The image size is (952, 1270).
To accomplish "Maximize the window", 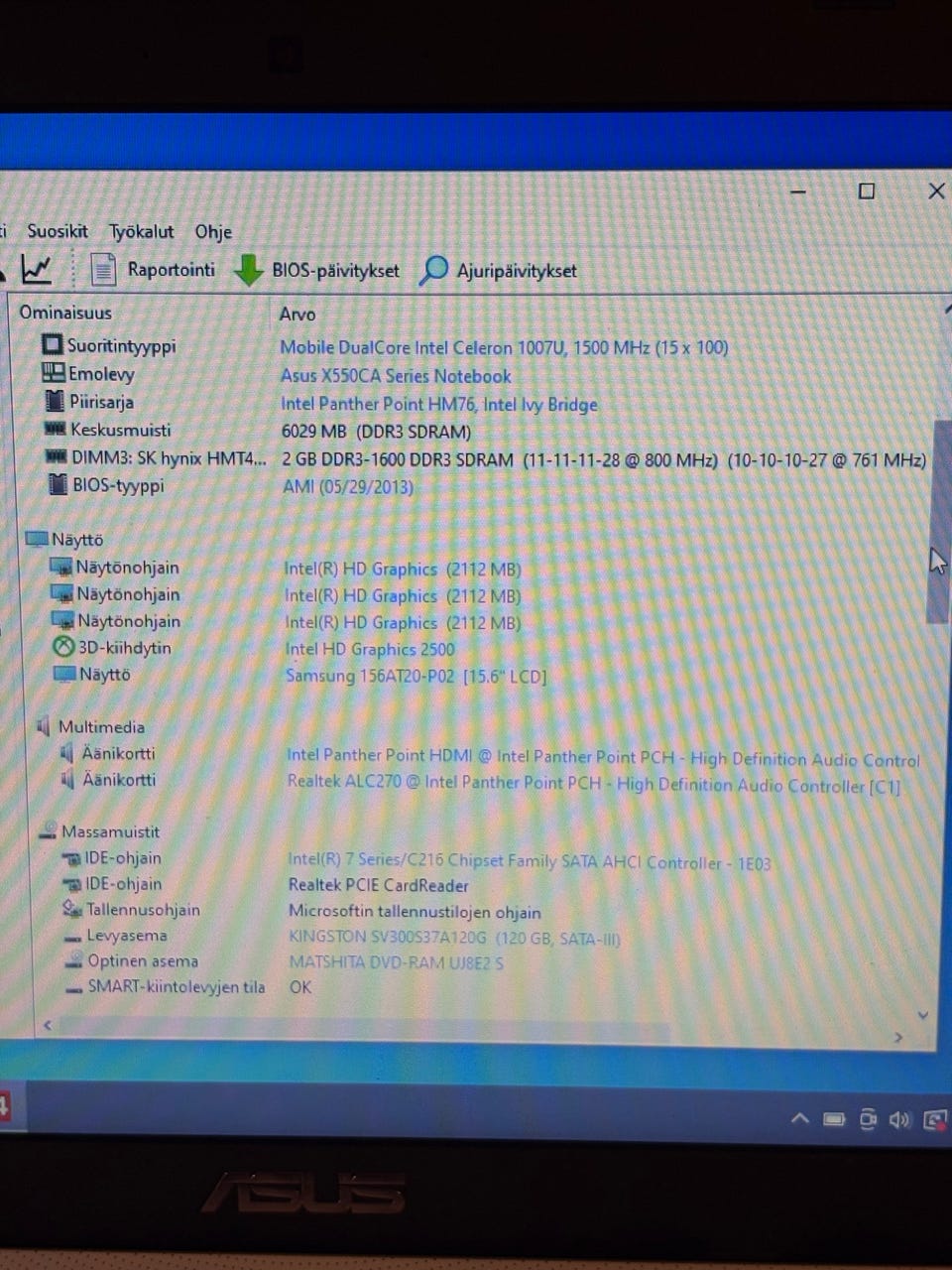I will coord(866,190).
